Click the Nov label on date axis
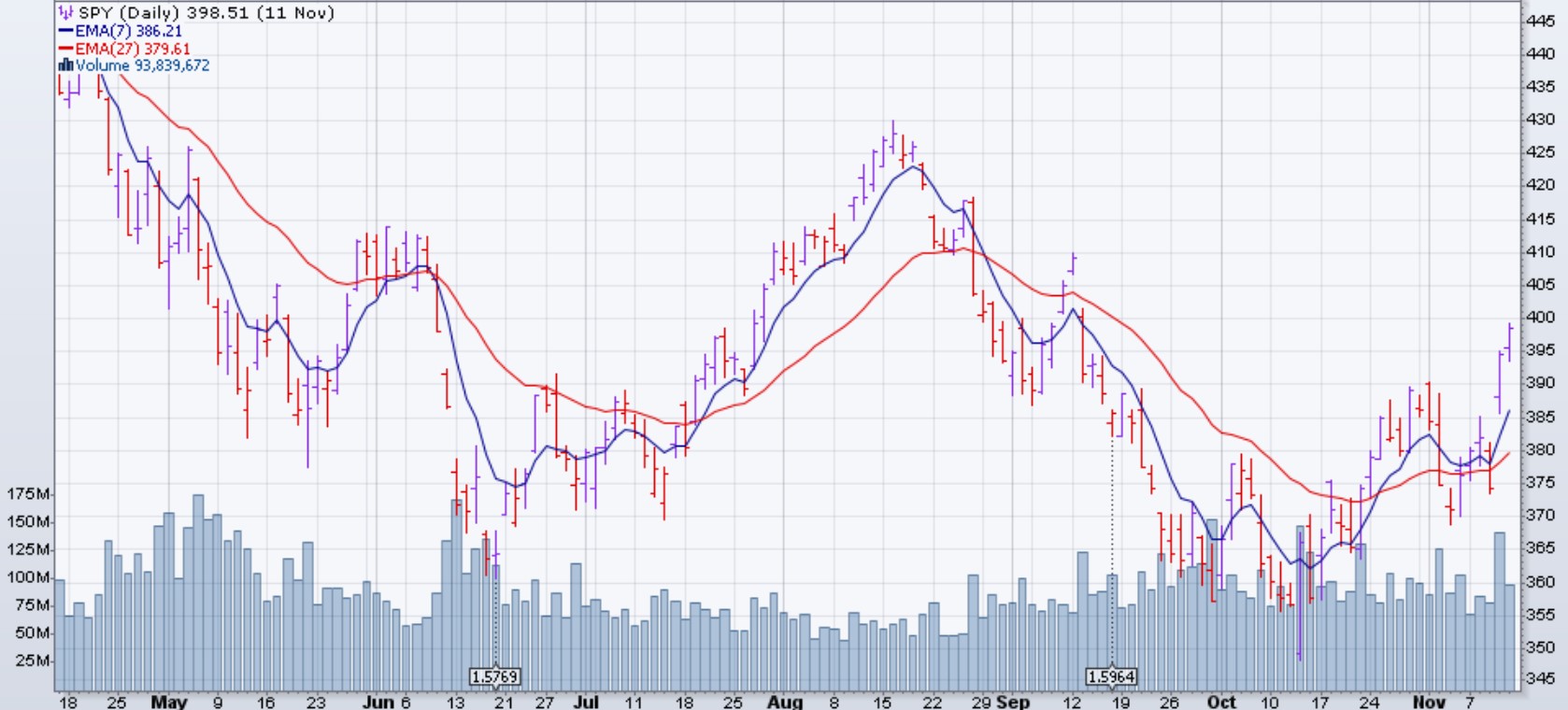The image size is (1568, 710). pos(1429,702)
